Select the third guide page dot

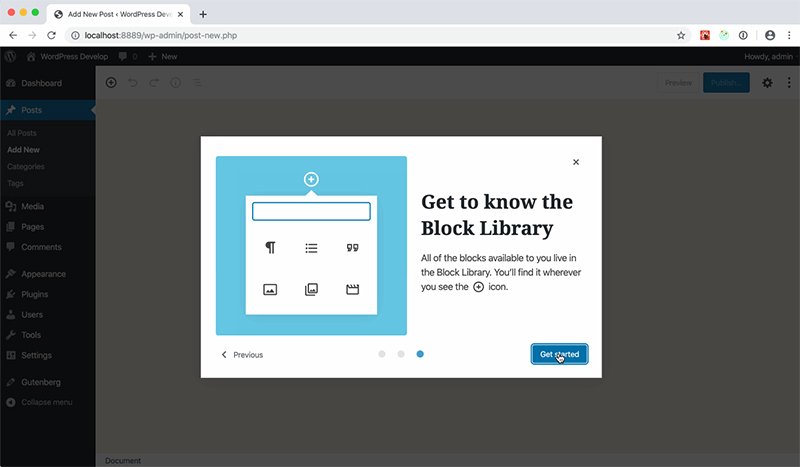[x=420, y=354]
